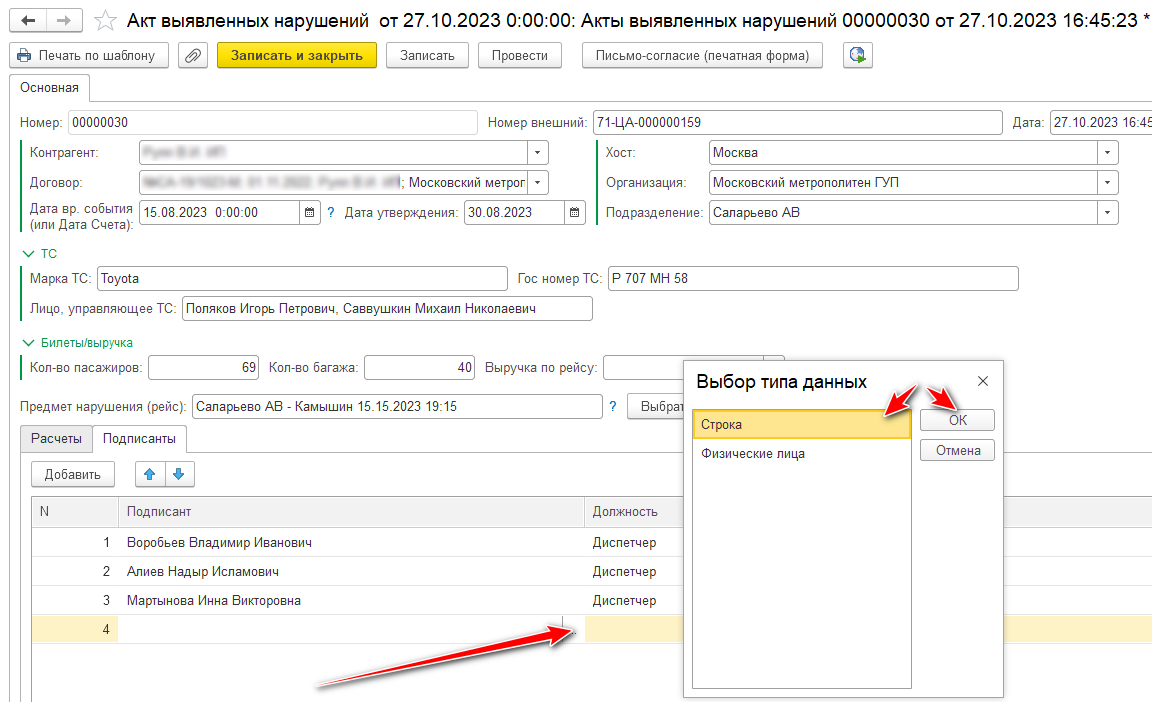The height and width of the screenshot is (702, 1152).
Task: Select the Основная tab
Action: [49, 88]
